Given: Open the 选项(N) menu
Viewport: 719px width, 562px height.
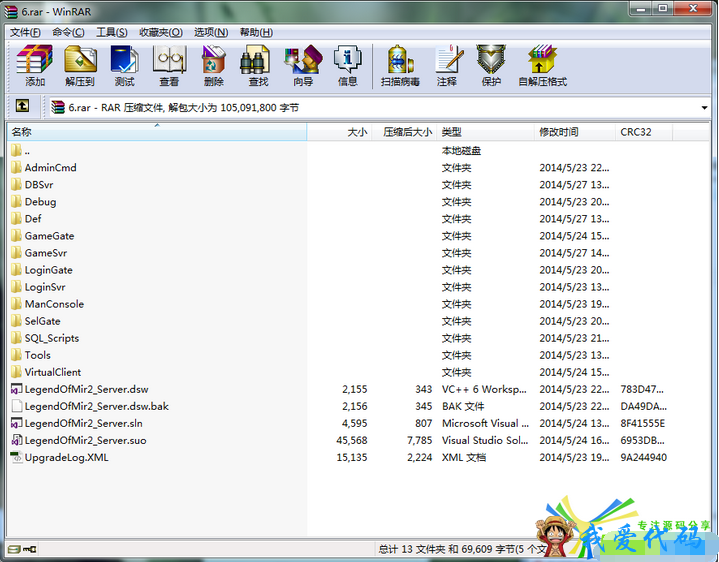Looking at the screenshot, I should point(211,32).
